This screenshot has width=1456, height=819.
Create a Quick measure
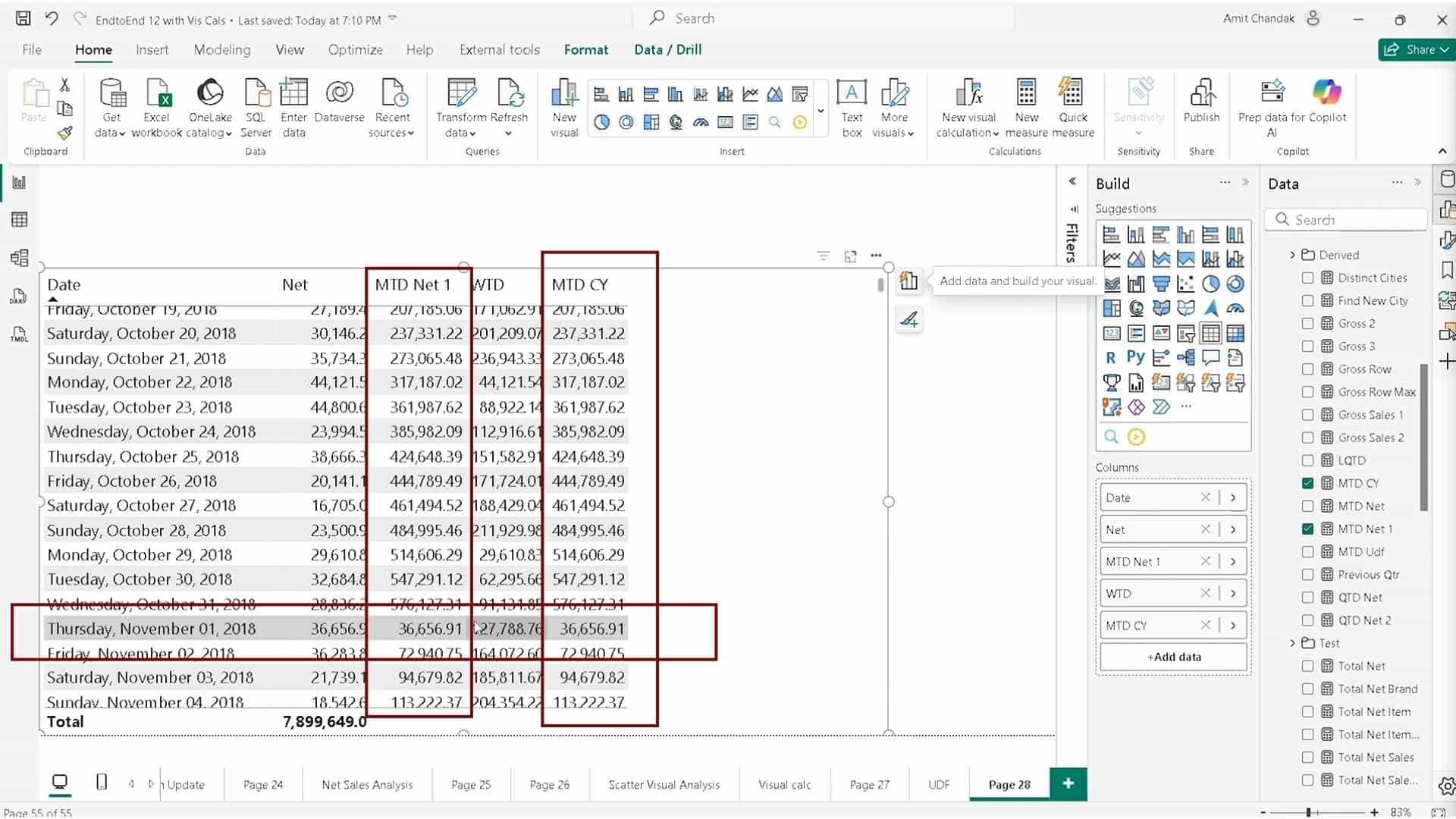1074,106
